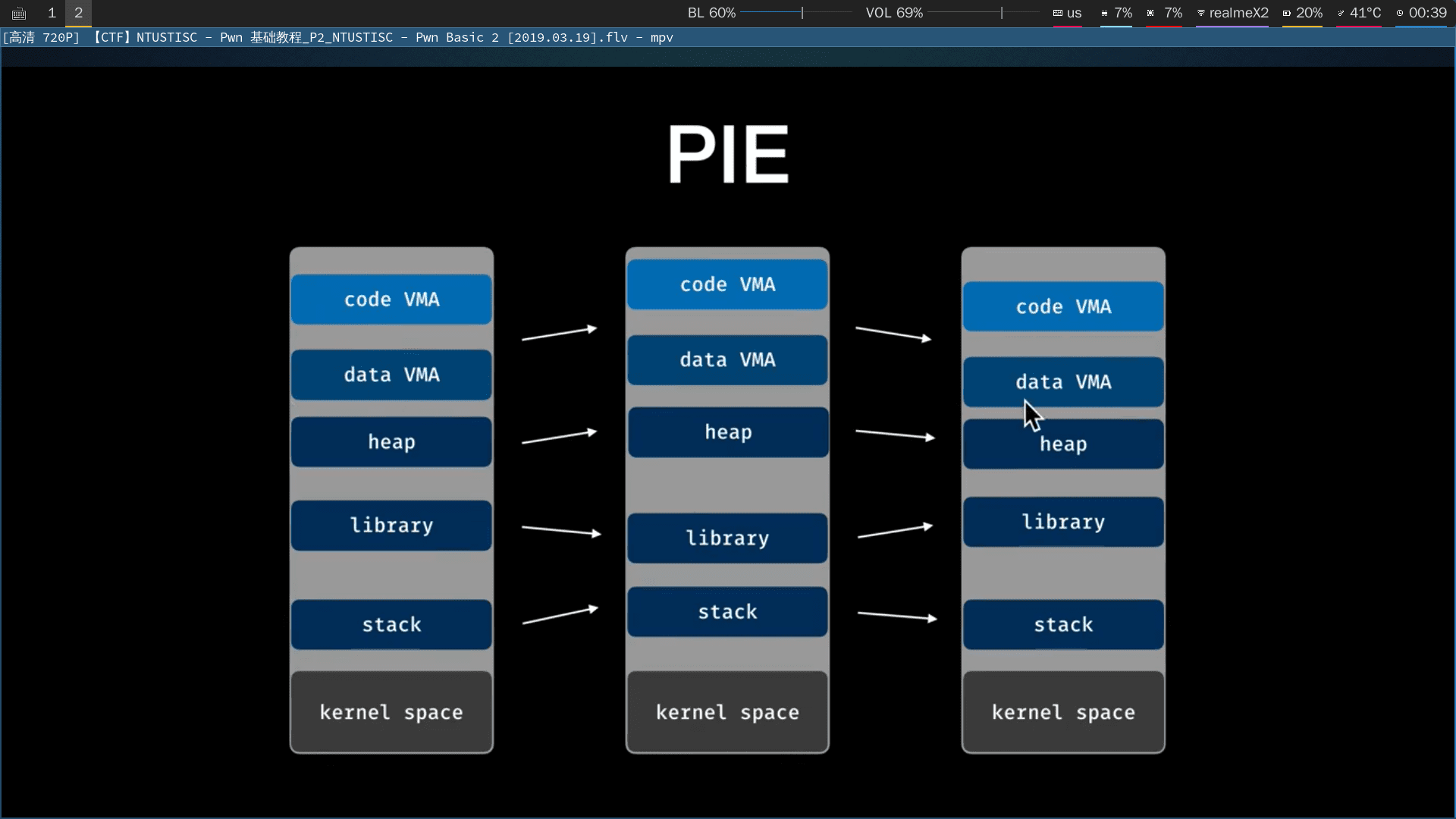Click the 00:39 clock icon
1456x819 pixels.
[1401, 13]
